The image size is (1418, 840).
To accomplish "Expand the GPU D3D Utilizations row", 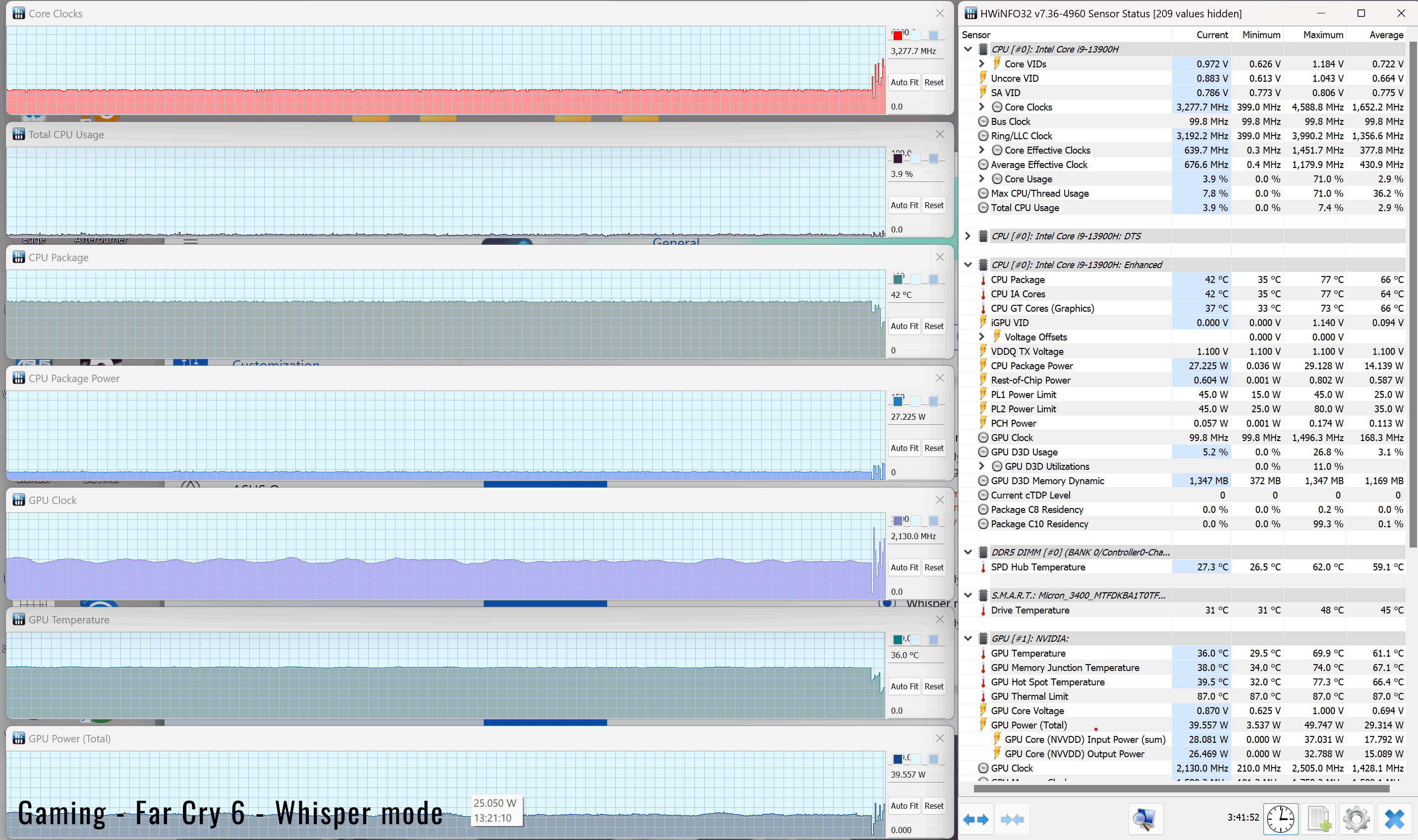I will click(x=981, y=466).
